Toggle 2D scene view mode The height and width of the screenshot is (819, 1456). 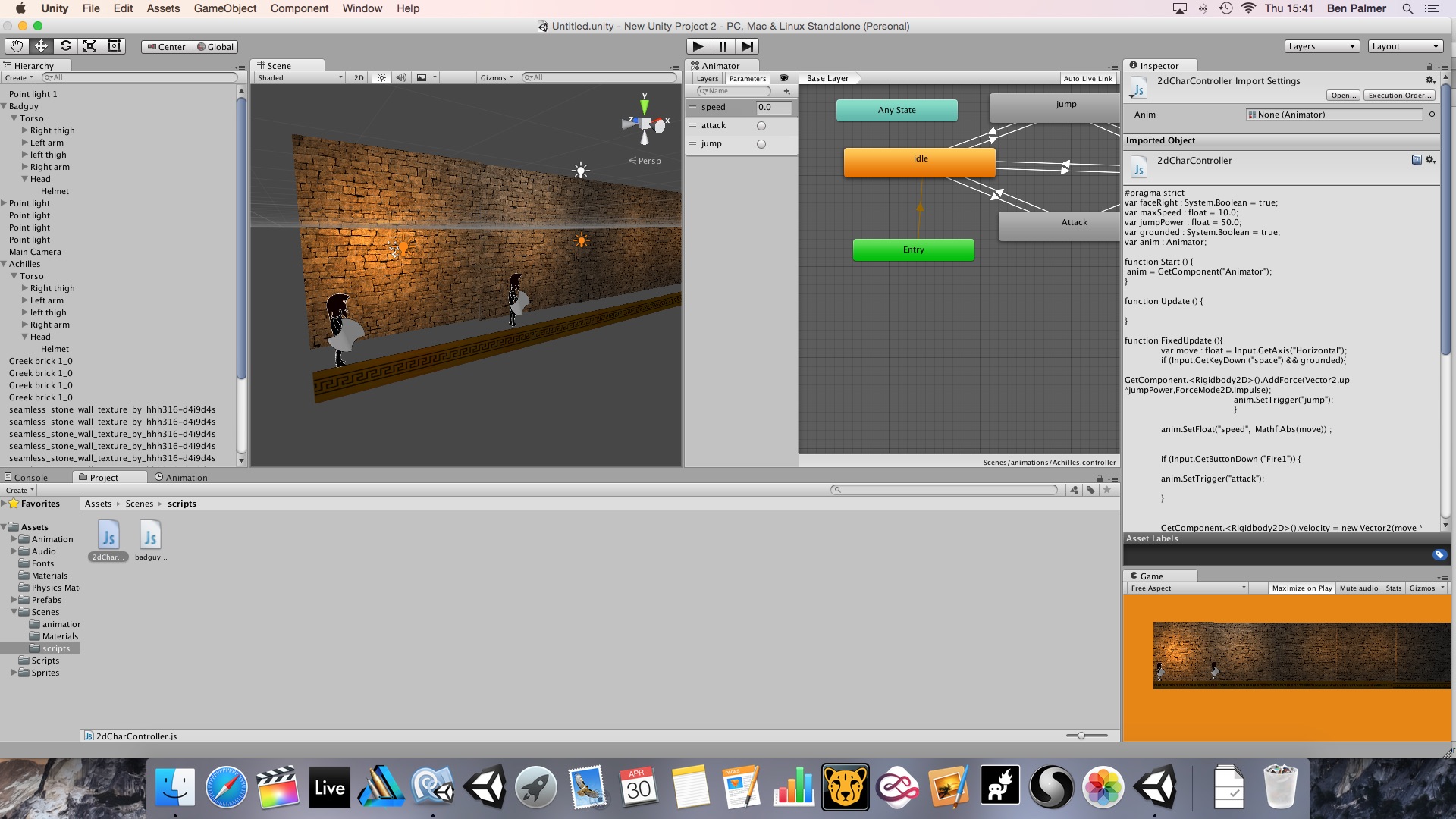click(359, 77)
